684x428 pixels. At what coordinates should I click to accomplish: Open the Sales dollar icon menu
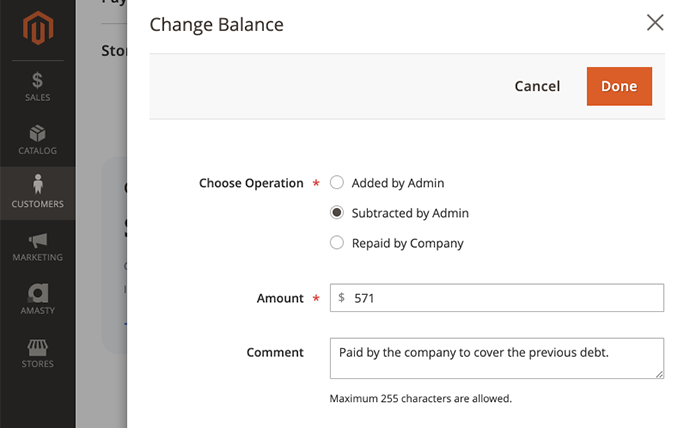point(38,80)
